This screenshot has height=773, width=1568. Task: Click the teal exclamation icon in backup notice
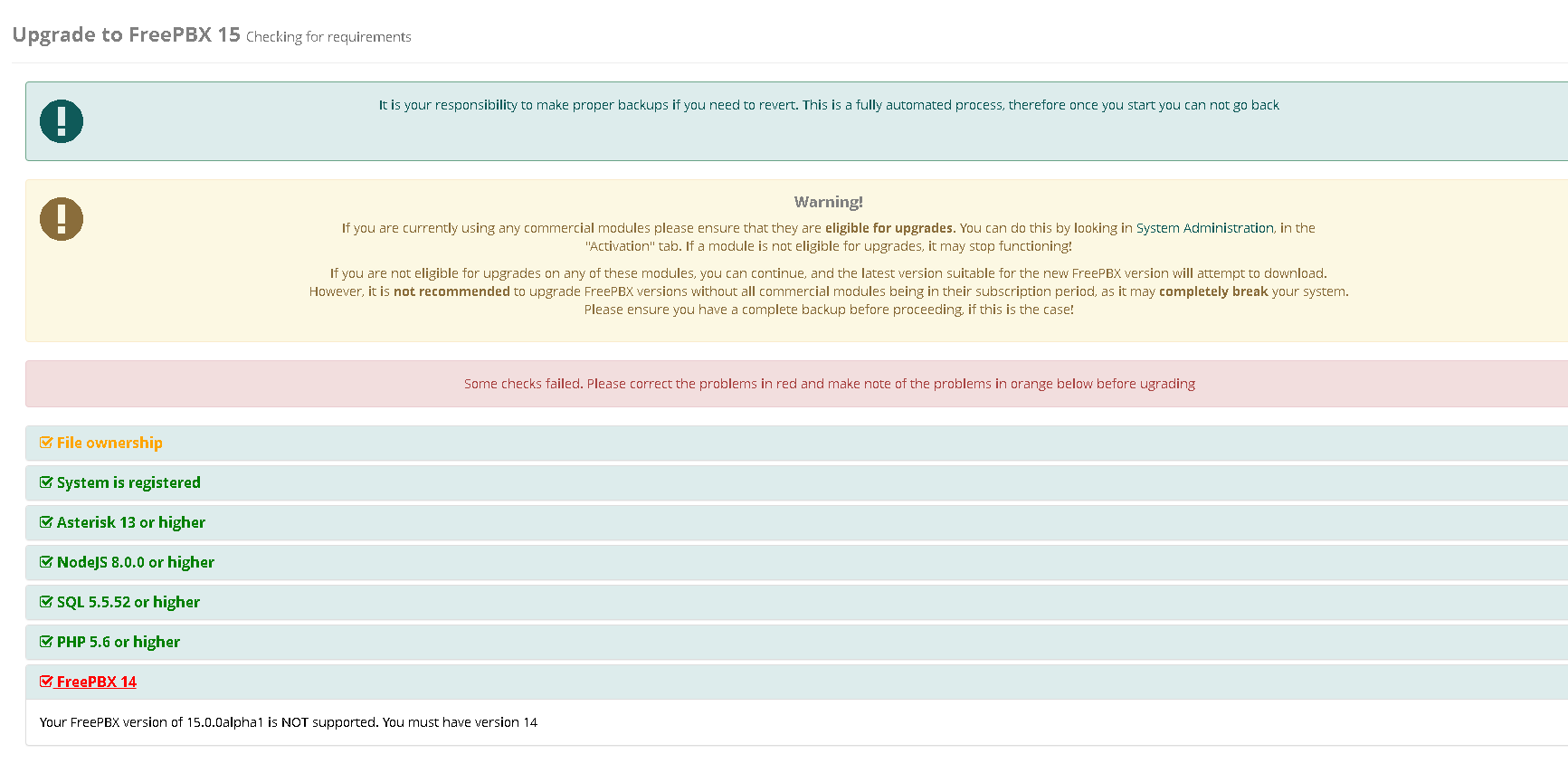(x=62, y=121)
